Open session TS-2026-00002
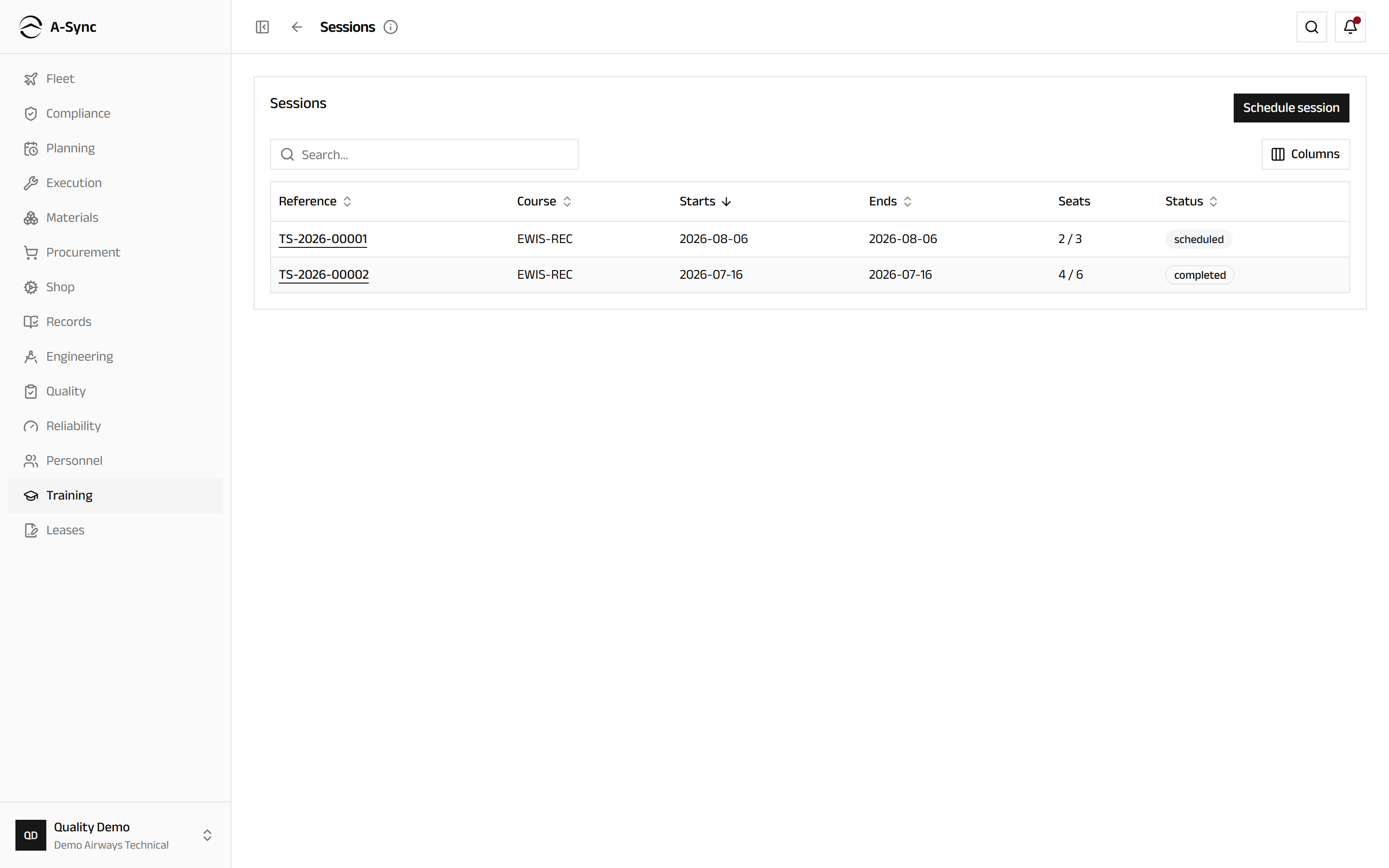1389x868 pixels. click(x=324, y=274)
